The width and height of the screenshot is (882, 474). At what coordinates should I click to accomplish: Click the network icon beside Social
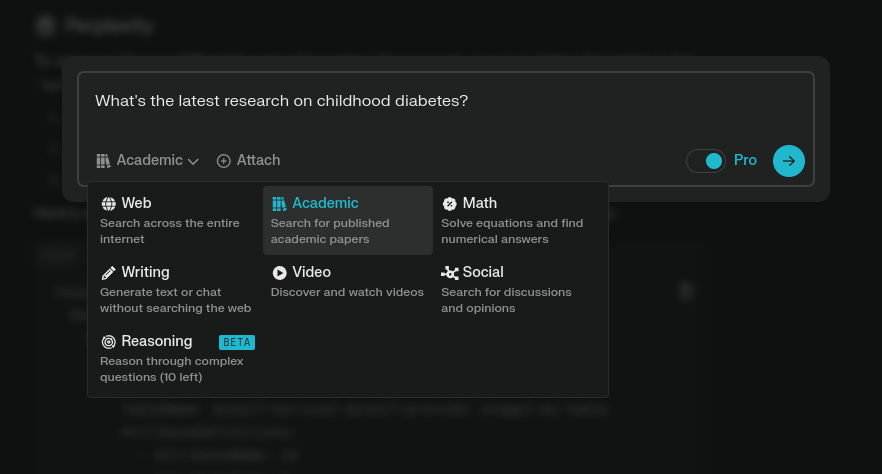point(450,273)
